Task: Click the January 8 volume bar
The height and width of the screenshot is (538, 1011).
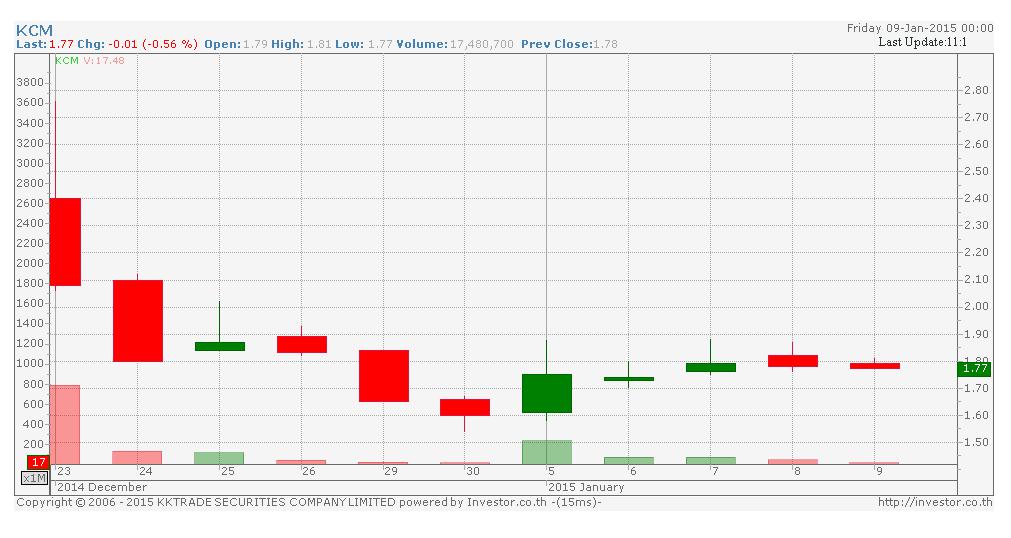Action: tap(792, 461)
